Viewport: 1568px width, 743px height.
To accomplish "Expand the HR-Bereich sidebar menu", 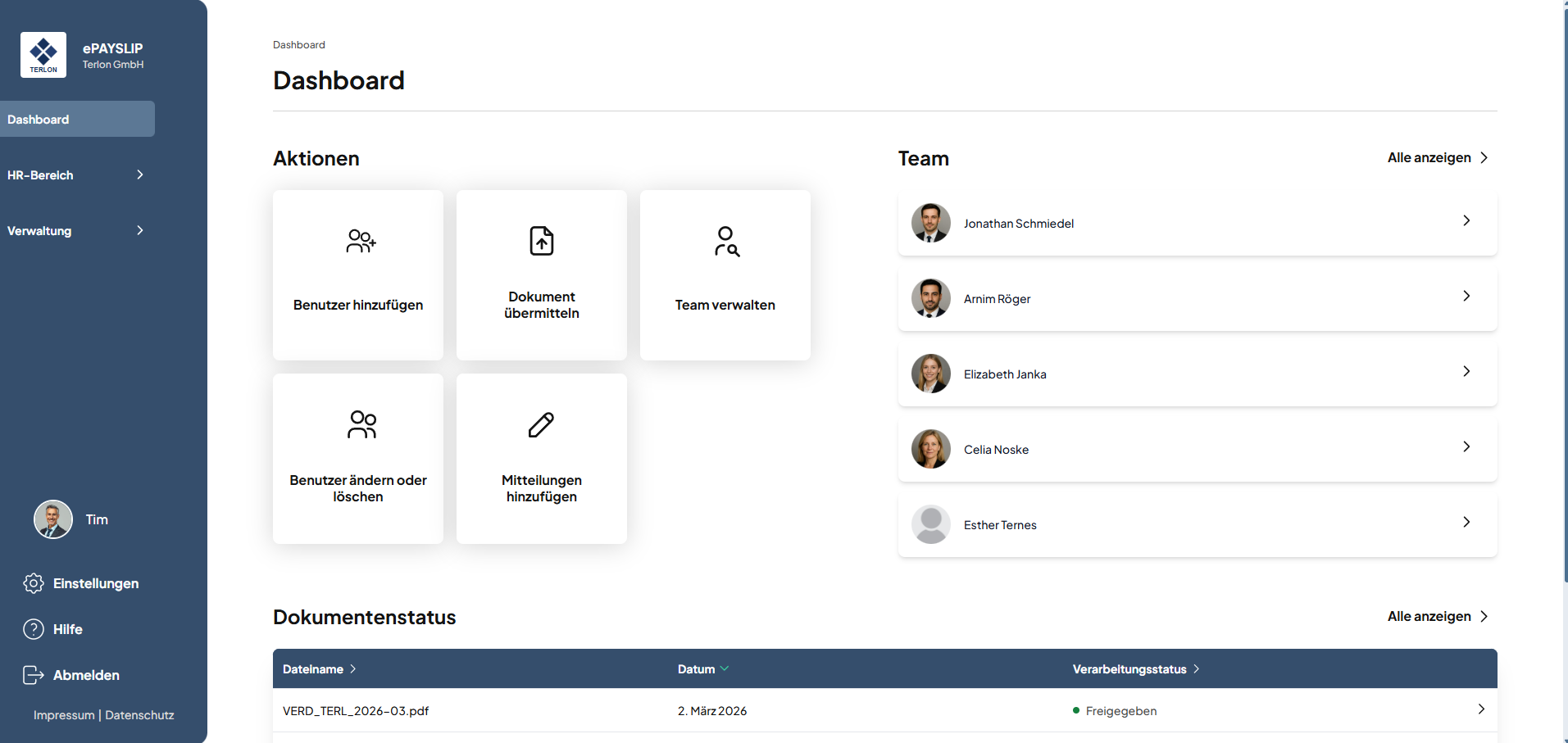I will coord(76,175).
